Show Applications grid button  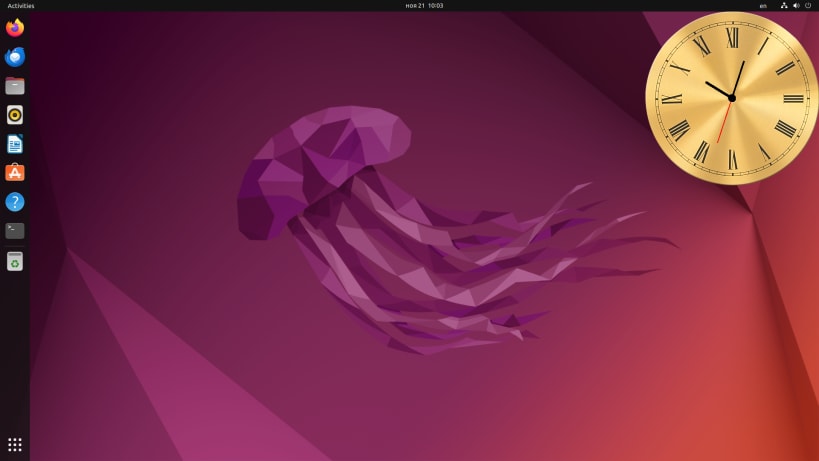tap(15, 445)
